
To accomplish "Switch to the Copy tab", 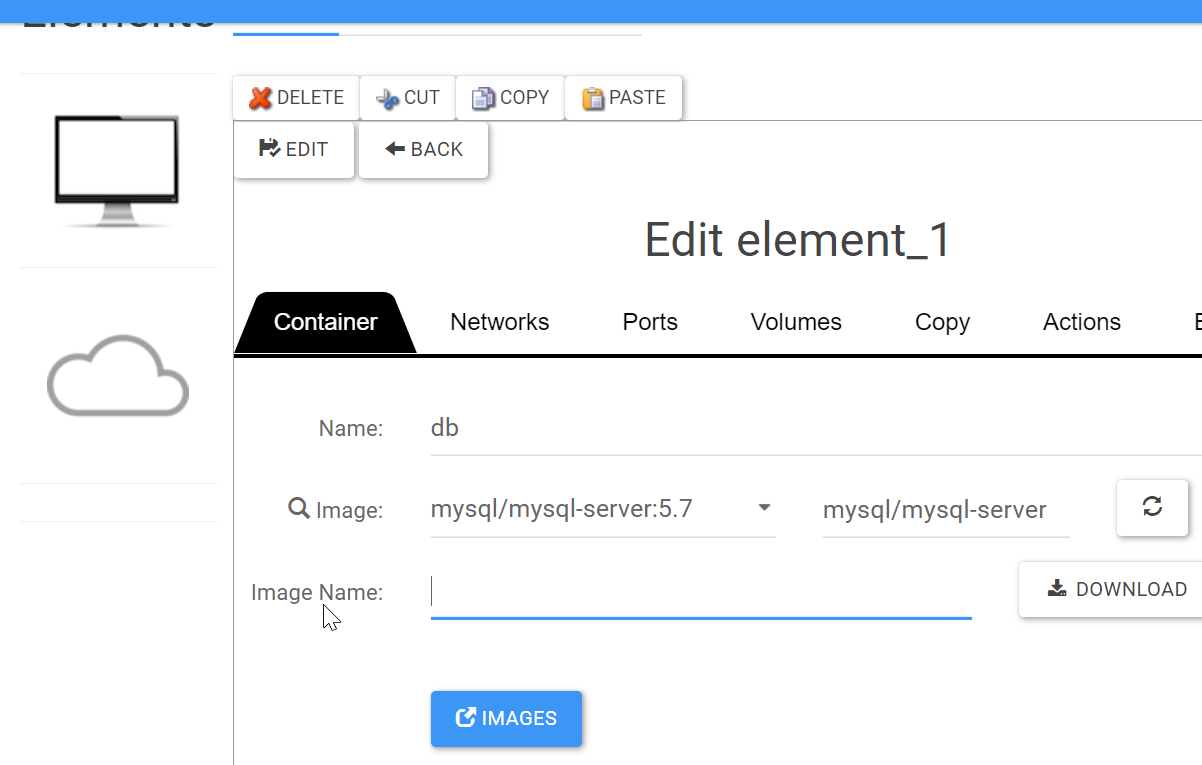I will coord(942,323).
